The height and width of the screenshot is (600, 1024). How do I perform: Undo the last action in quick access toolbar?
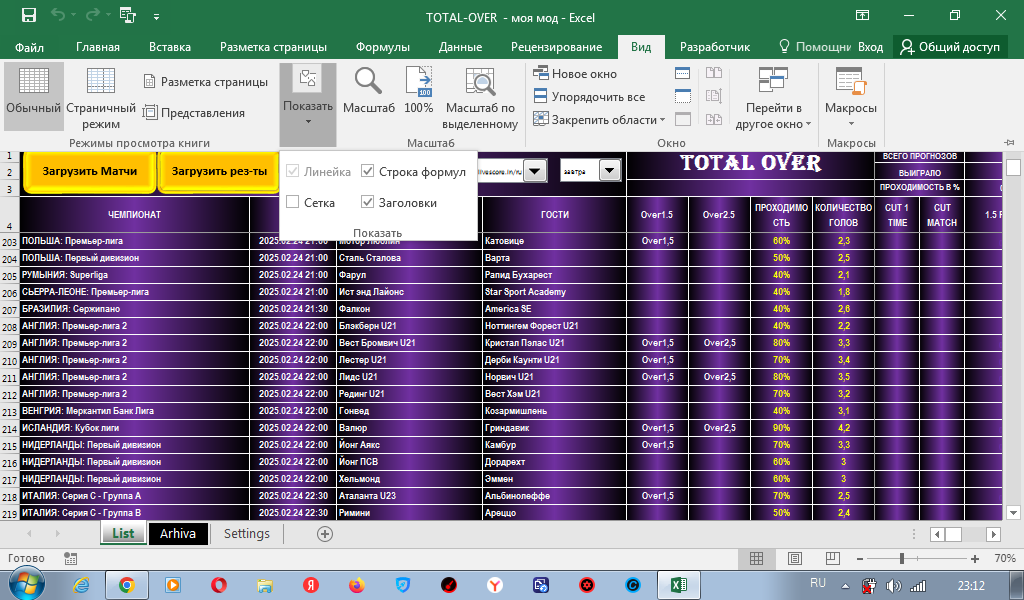tap(58, 16)
